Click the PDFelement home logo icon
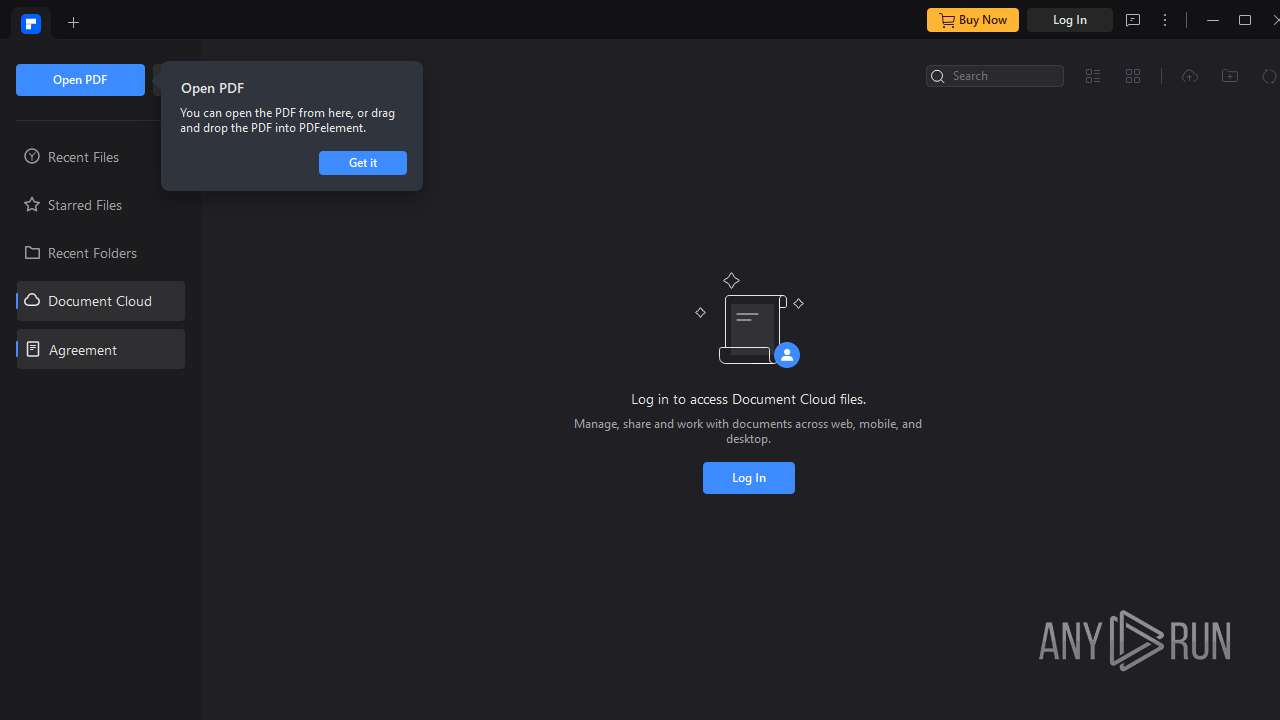The image size is (1280, 720). (31, 24)
